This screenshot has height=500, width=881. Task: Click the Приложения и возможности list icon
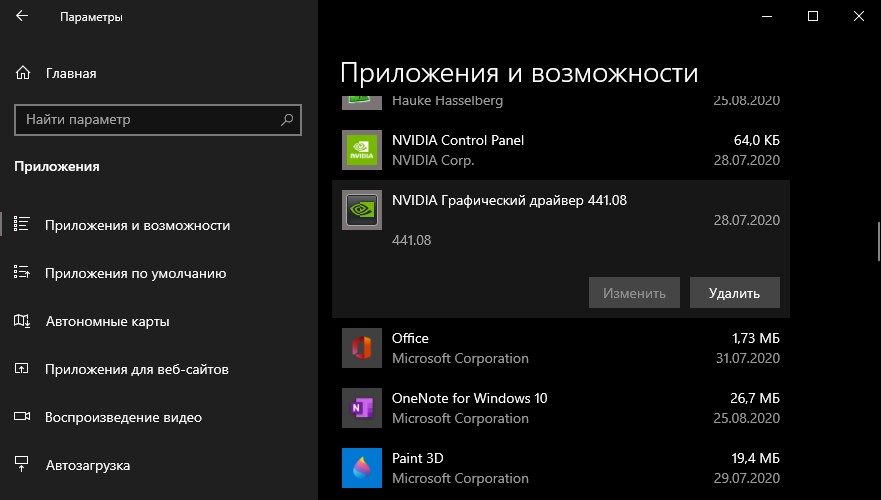tap(21, 224)
